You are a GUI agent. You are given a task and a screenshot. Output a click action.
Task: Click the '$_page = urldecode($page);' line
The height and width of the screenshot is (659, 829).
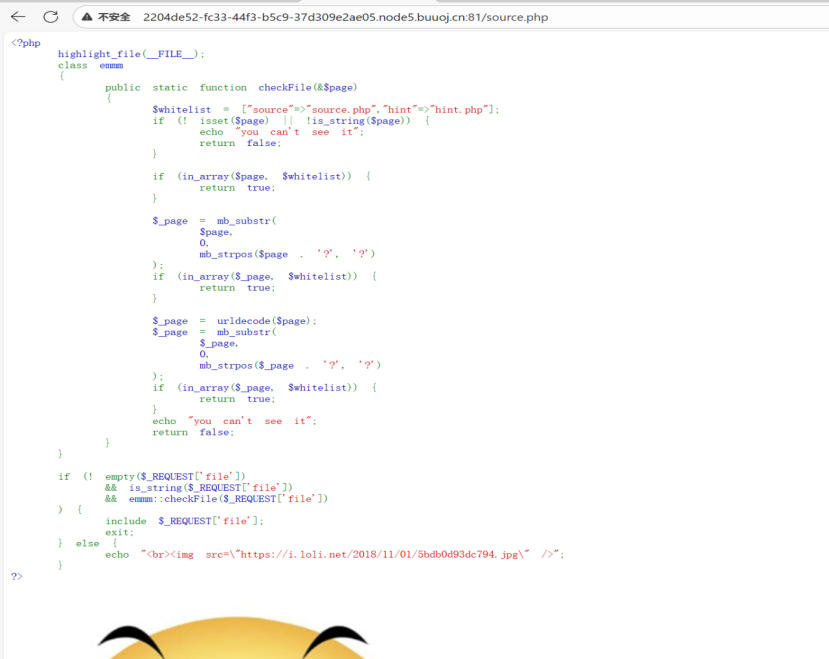click(x=234, y=321)
